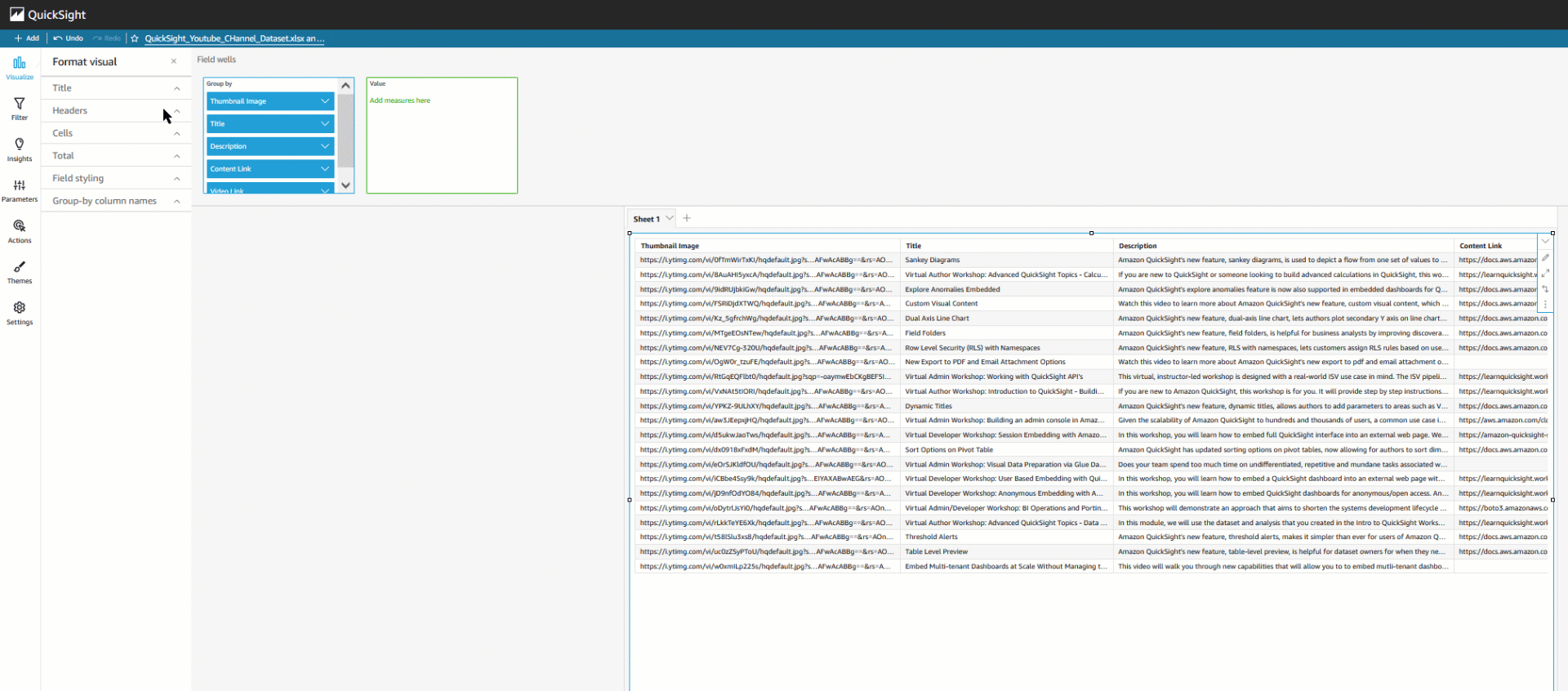1568x691 pixels.
Task: Expand the Title format section
Action: 116,88
